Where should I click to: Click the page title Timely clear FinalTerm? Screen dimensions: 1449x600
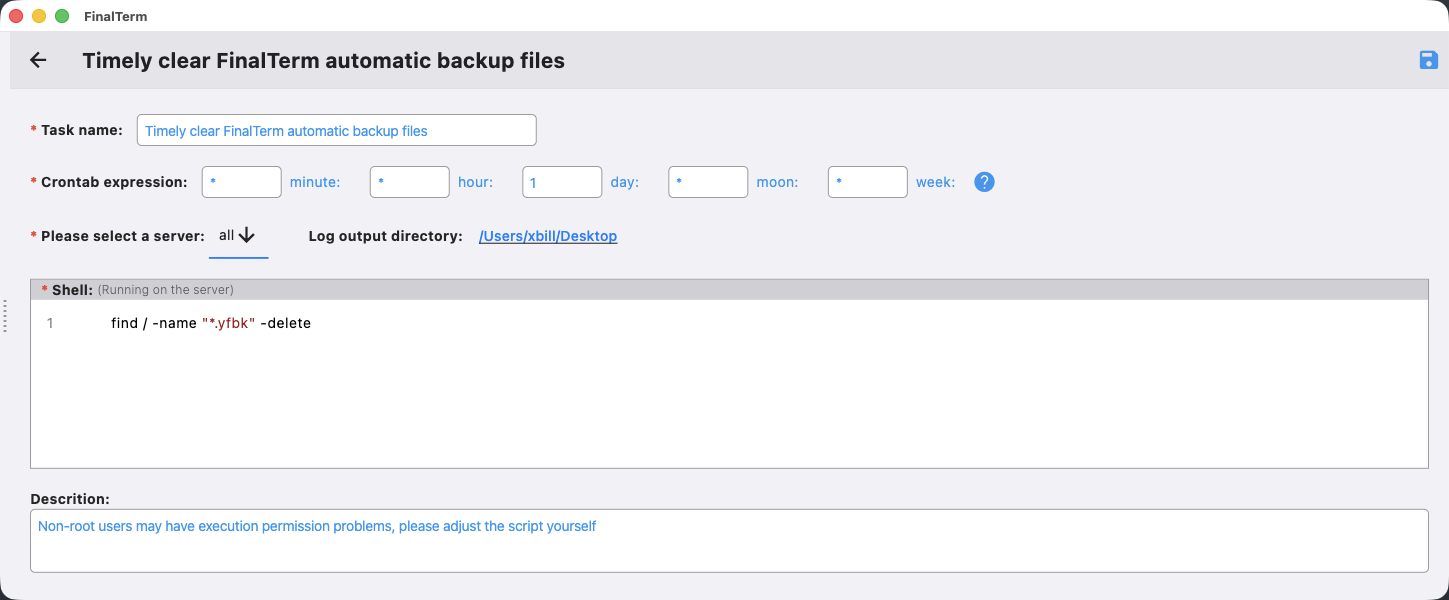(323, 60)
